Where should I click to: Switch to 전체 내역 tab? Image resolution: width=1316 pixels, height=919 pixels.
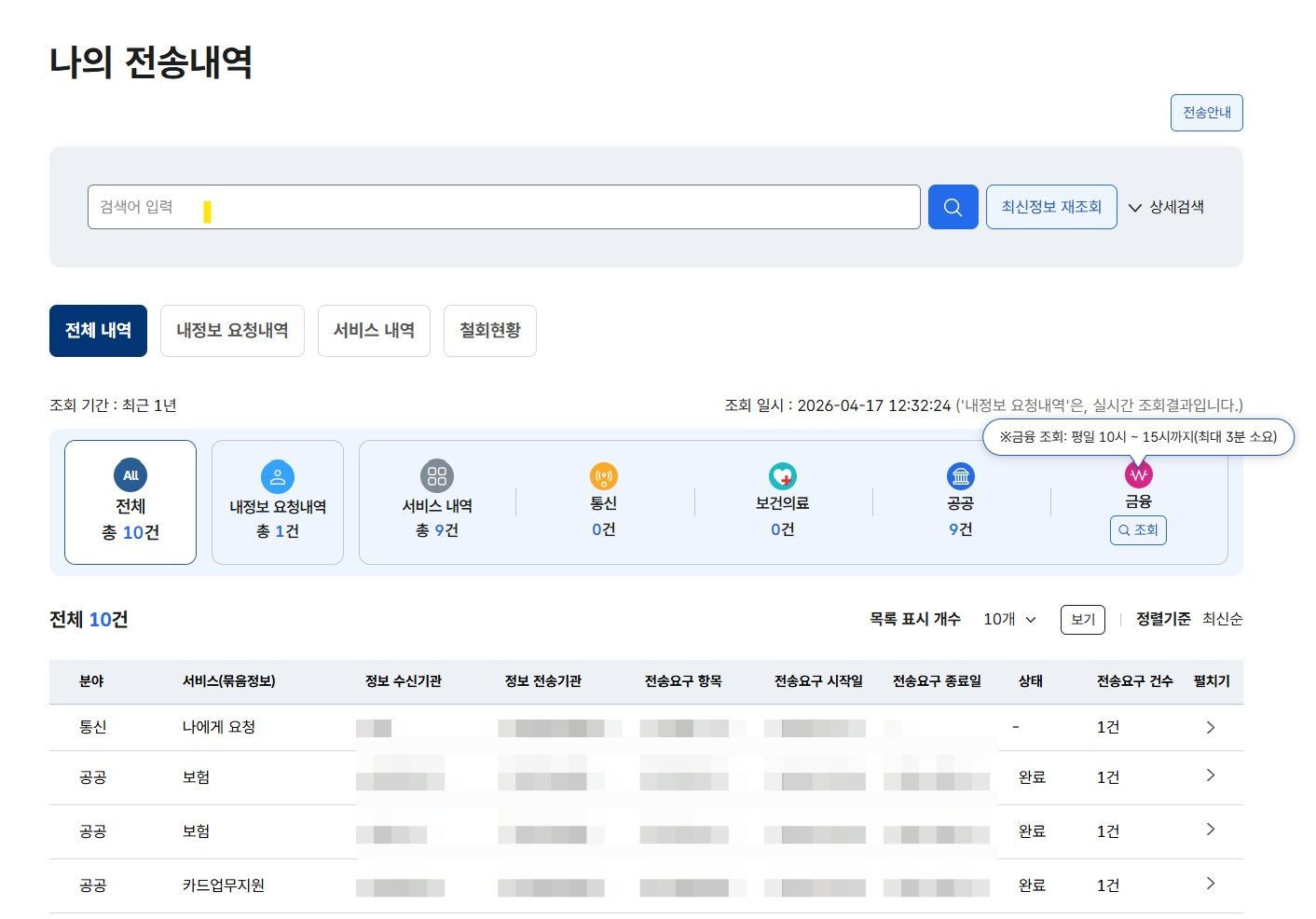click(x=98, y=330)
